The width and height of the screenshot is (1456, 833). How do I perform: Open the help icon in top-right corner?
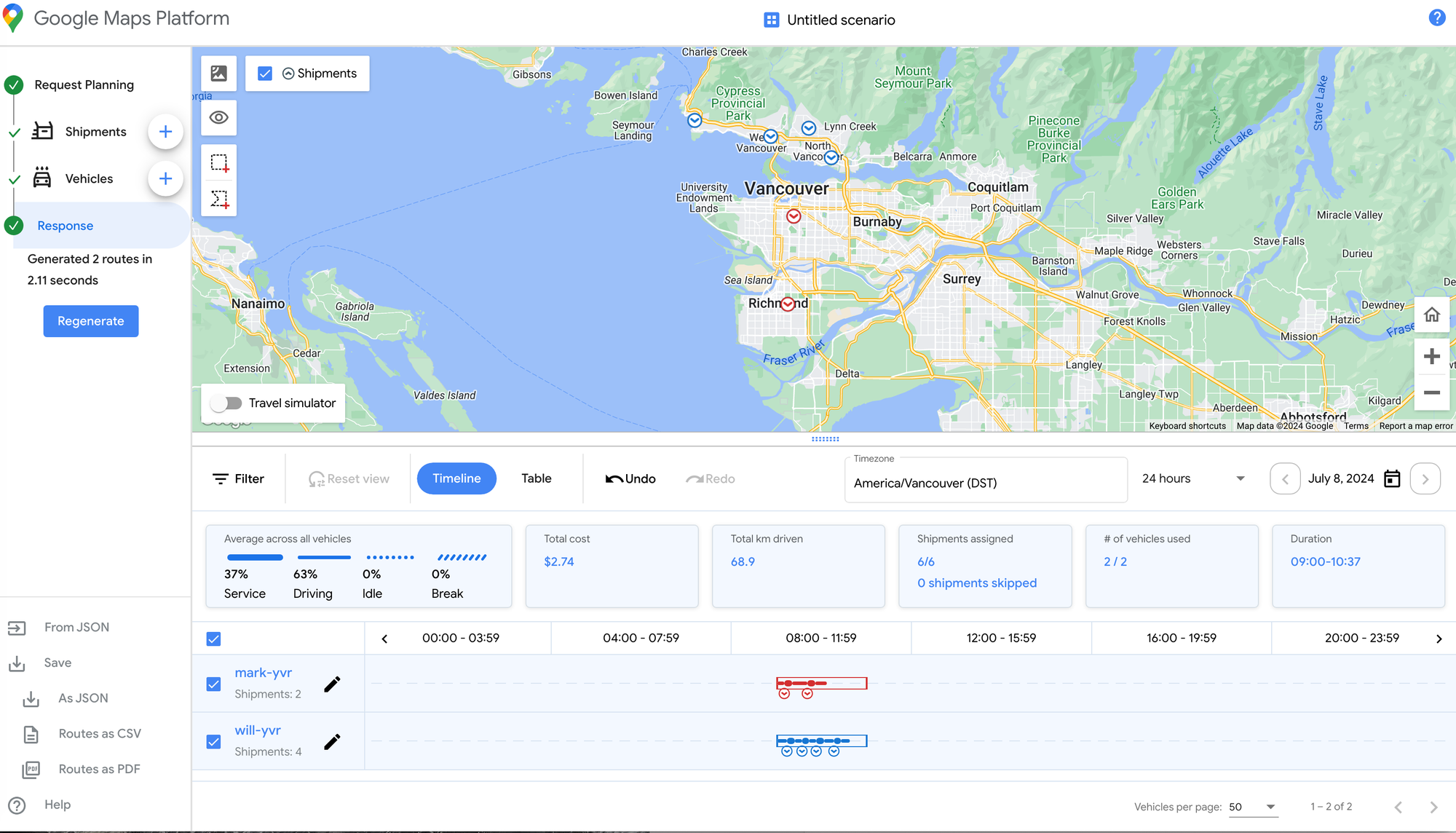[1436, 17]
